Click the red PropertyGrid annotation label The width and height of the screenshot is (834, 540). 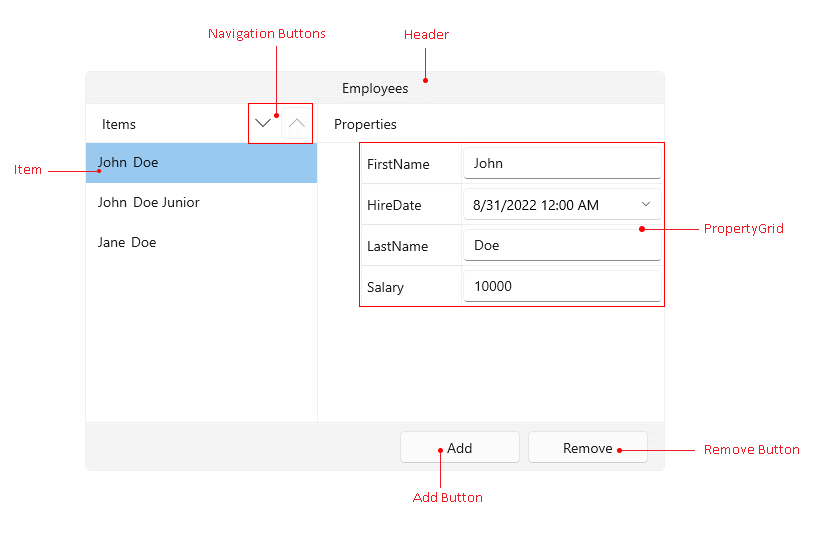[743, 229]
